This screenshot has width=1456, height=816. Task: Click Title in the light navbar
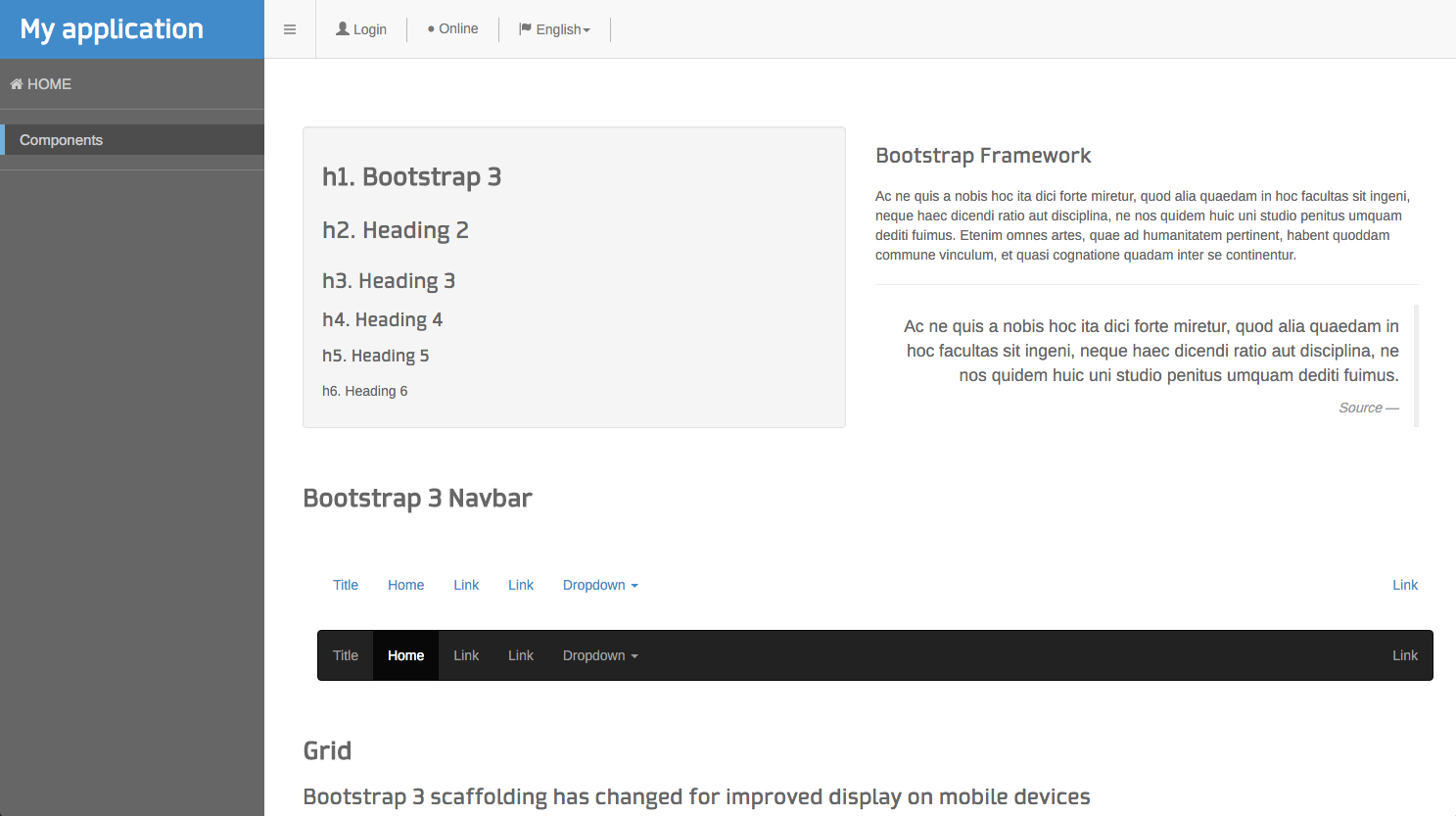click(x=346, y=585)
